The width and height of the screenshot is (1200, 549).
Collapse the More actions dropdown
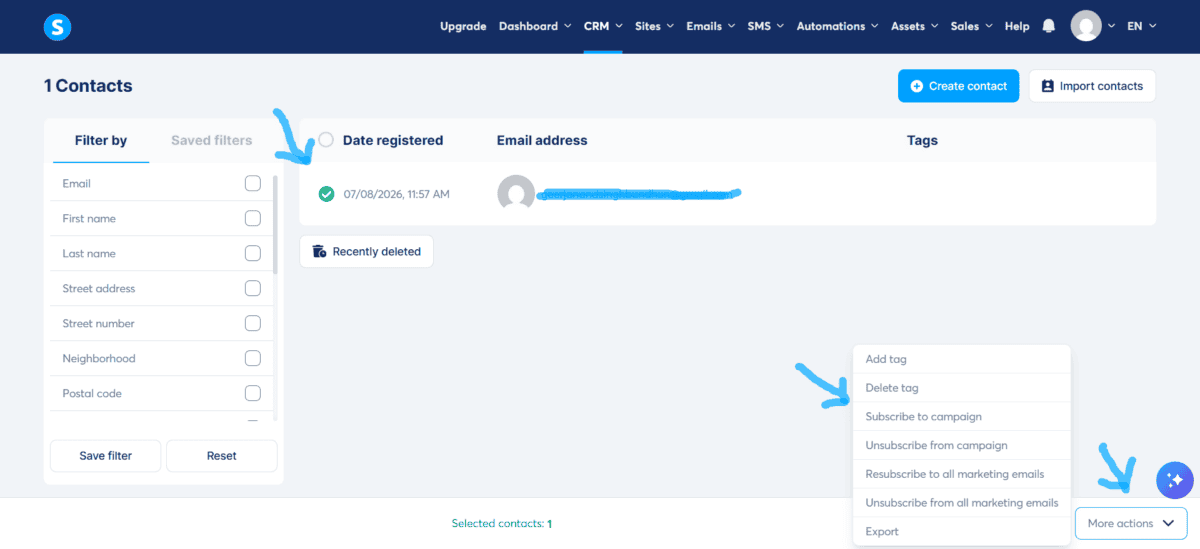1131,523
